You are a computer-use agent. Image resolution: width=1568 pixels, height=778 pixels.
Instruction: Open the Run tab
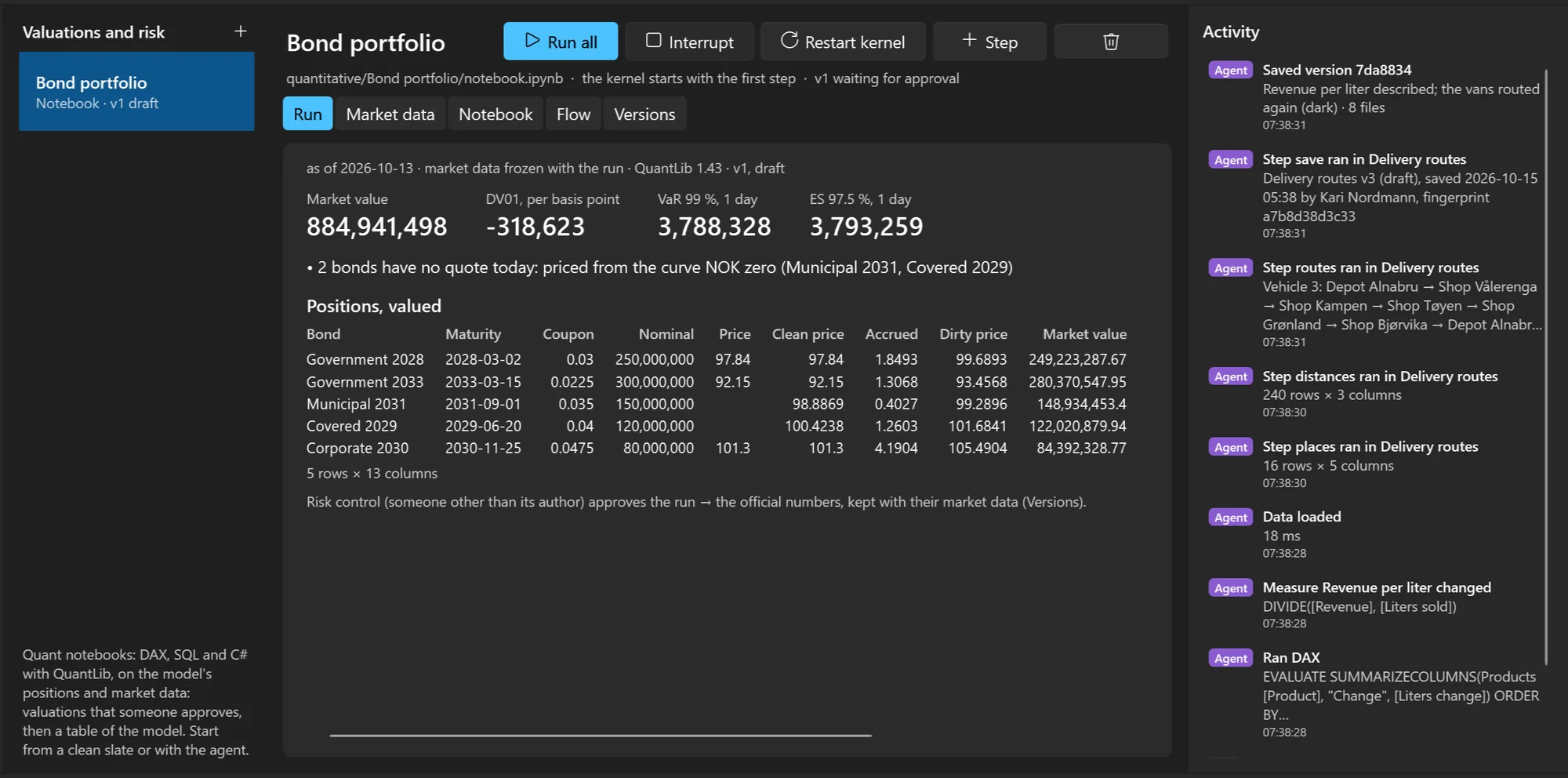tap(308, 115)
